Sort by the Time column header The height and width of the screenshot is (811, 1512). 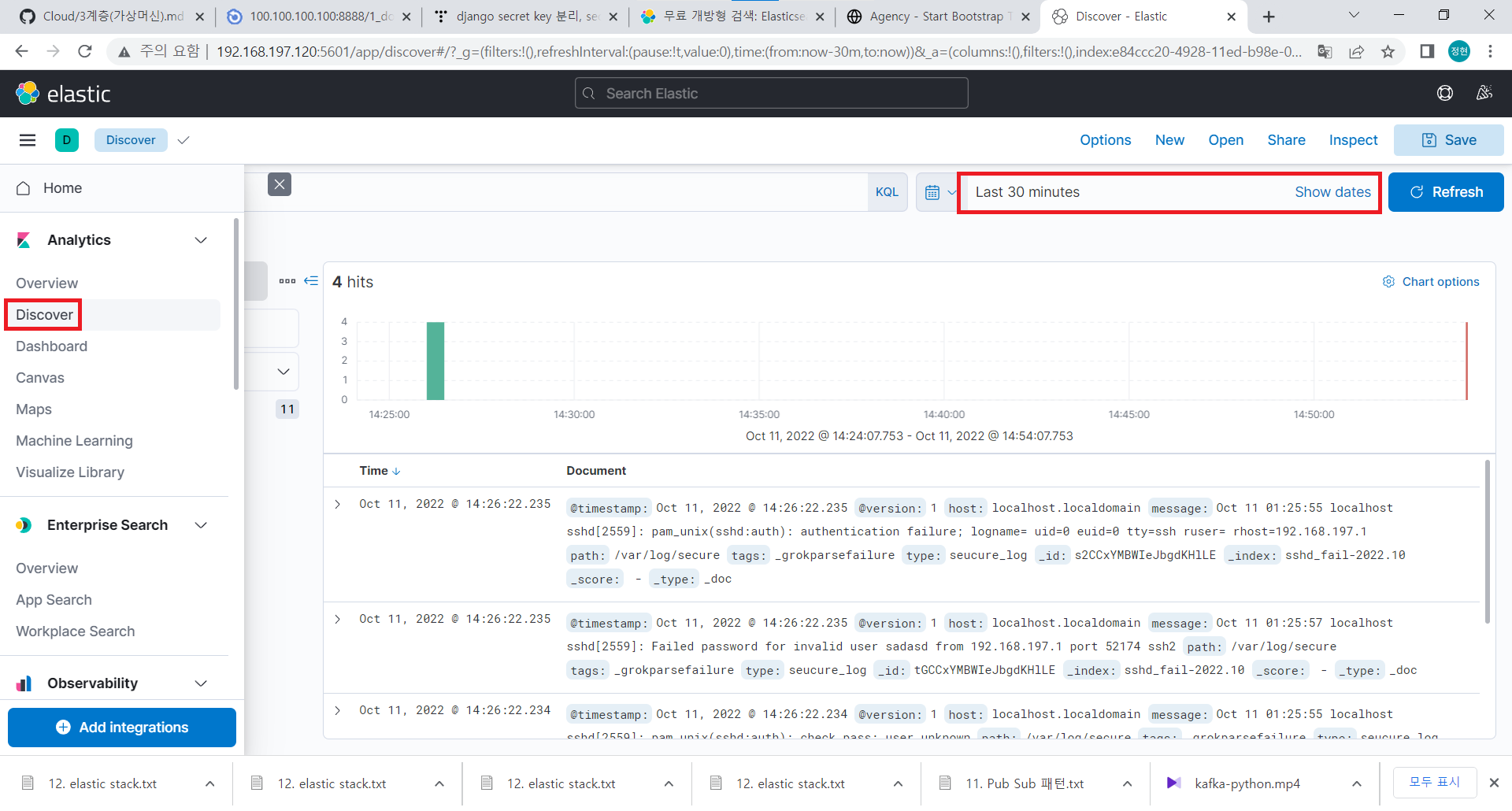click(380, 471)
